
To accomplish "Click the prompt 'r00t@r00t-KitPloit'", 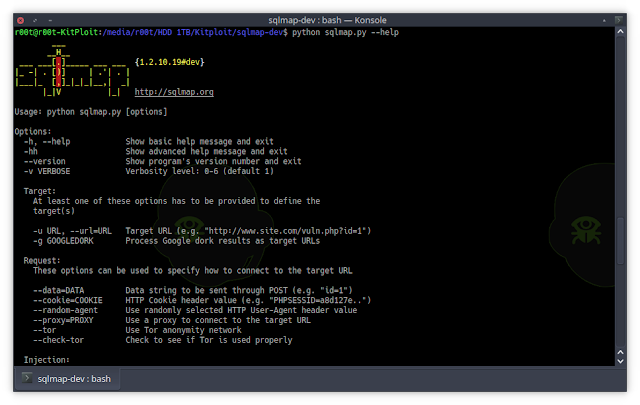I will (x=56, y=32).
